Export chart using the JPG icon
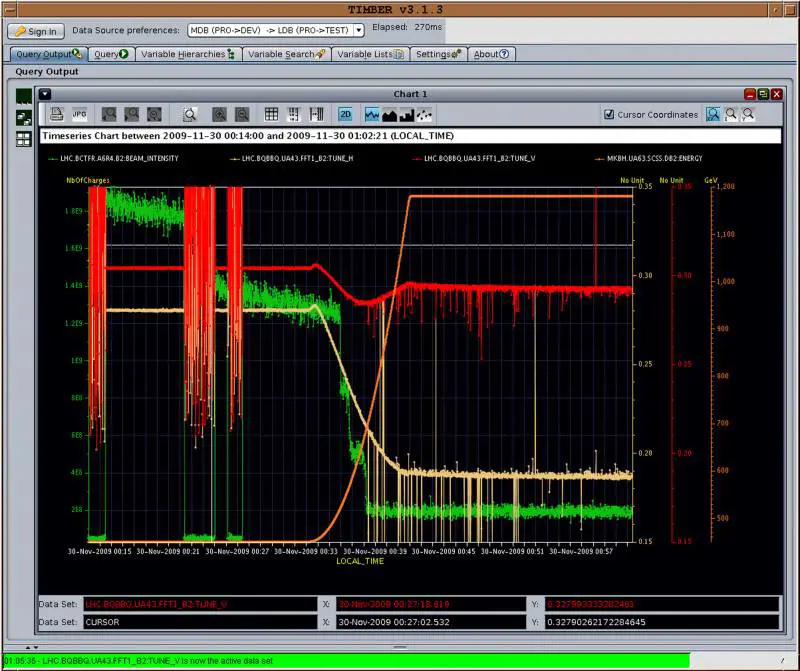800x671 pixels. point(80,114)
